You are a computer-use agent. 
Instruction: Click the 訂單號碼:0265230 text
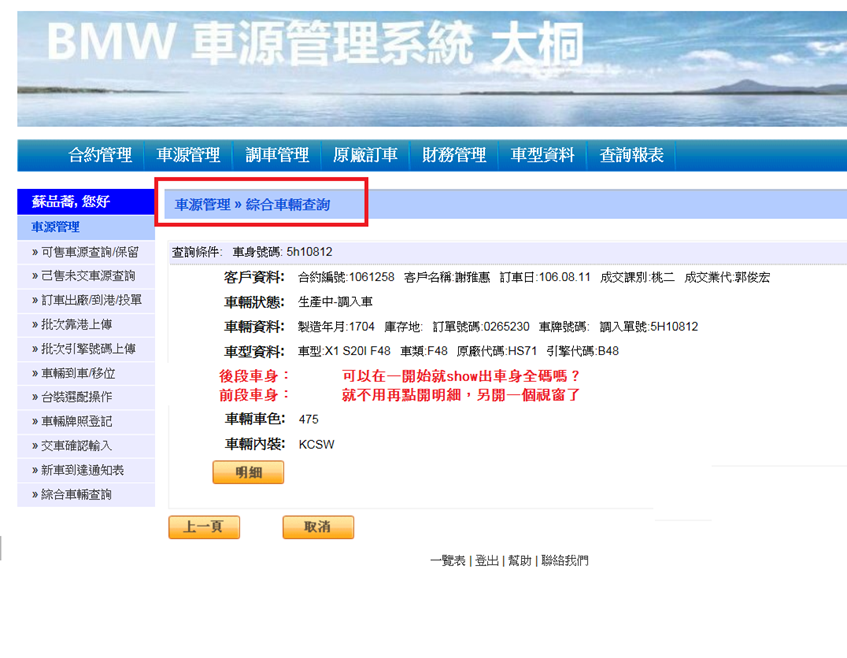[481, 326]
